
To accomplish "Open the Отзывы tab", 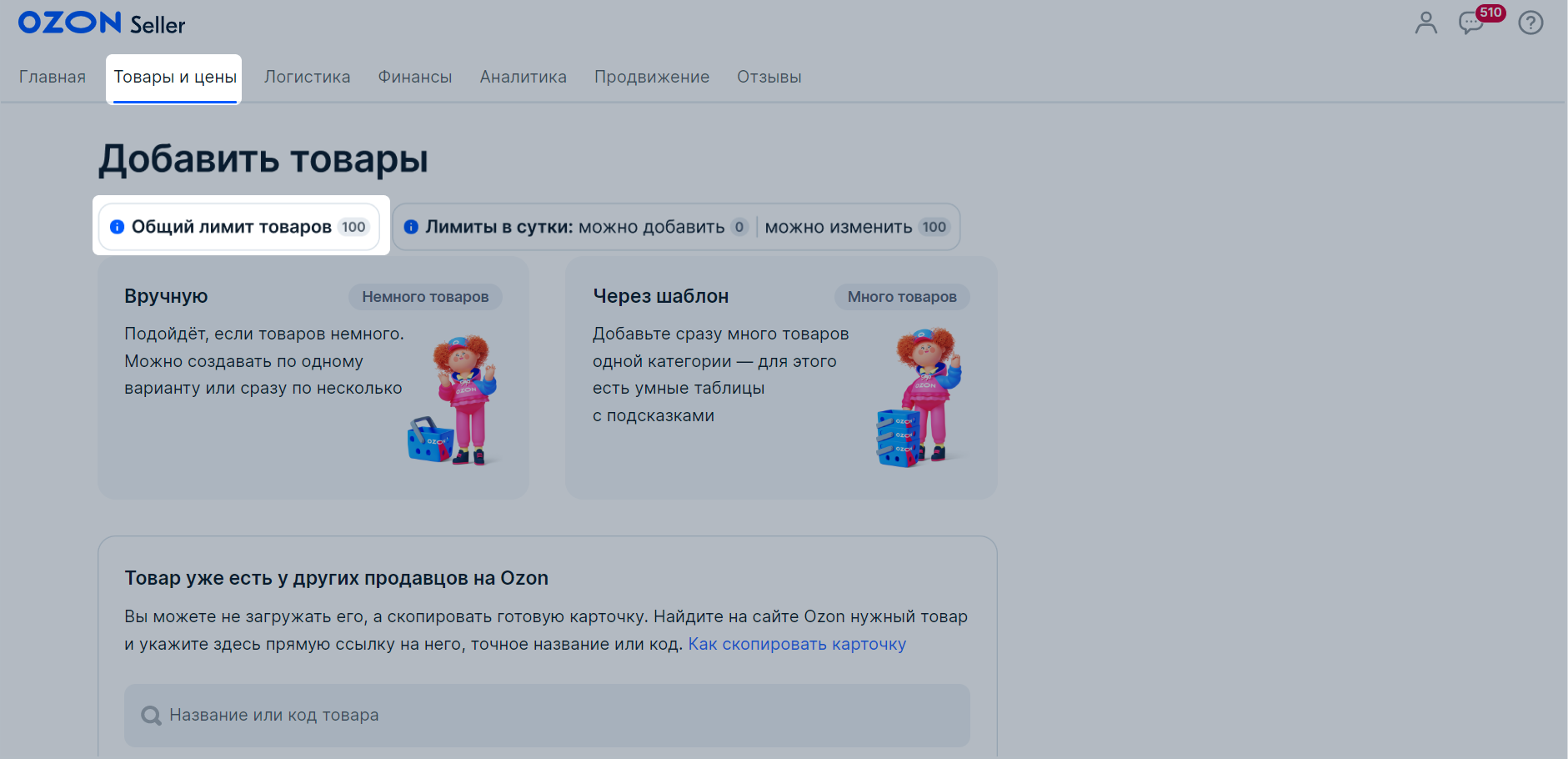I will point(769,77).
